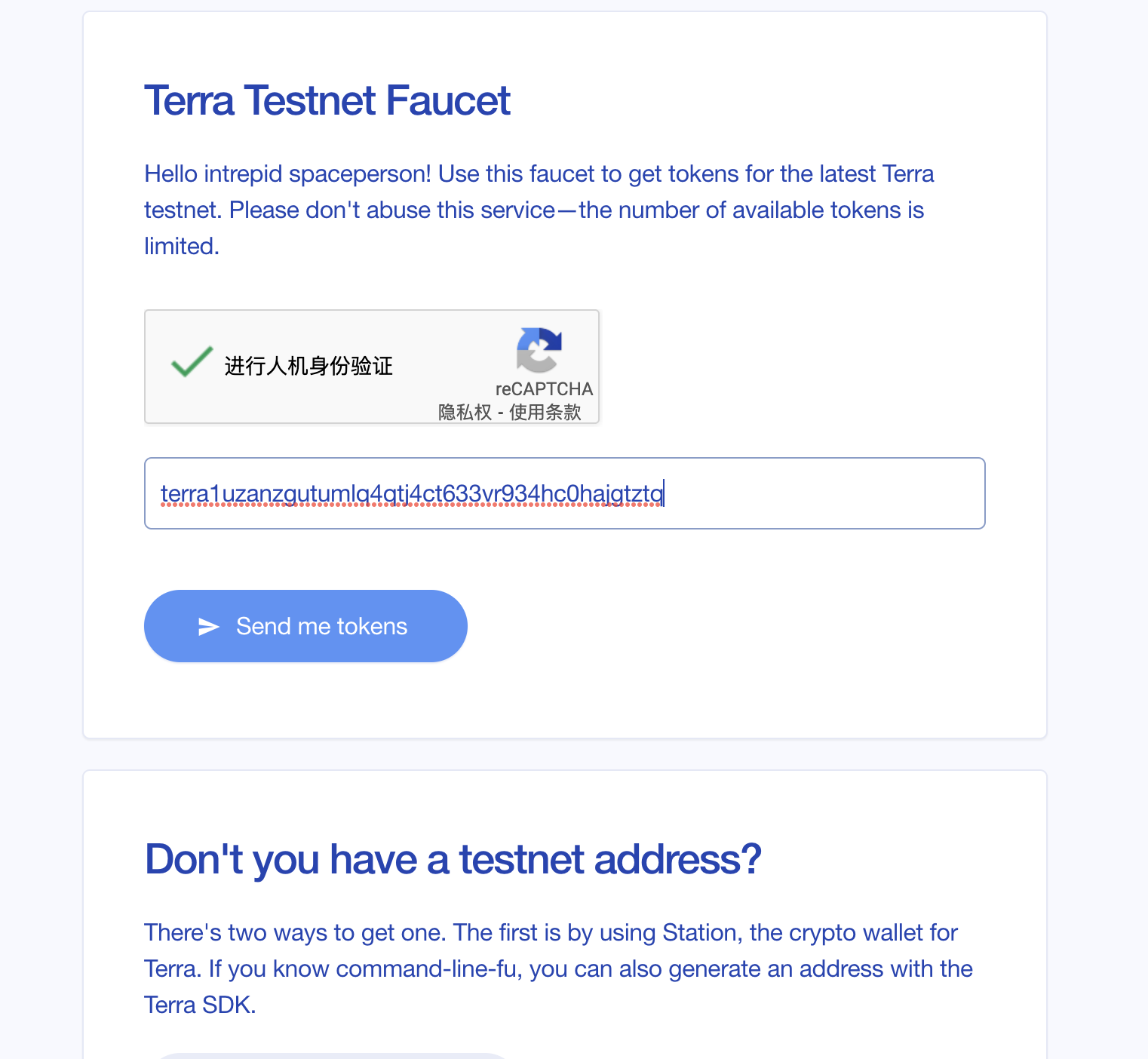
Task: Click the Terra Testnet Faucet heading
Action: click(327, 101)
